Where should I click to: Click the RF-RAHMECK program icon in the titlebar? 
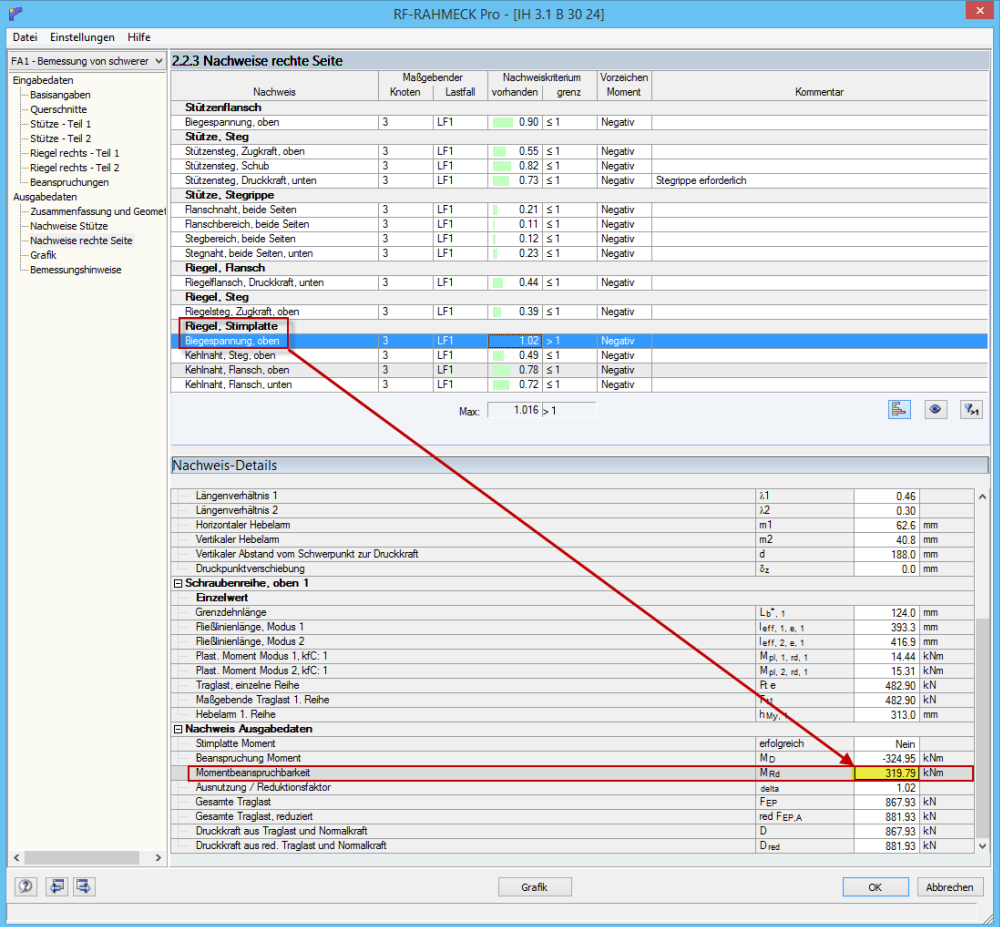[x=14, y=13]
